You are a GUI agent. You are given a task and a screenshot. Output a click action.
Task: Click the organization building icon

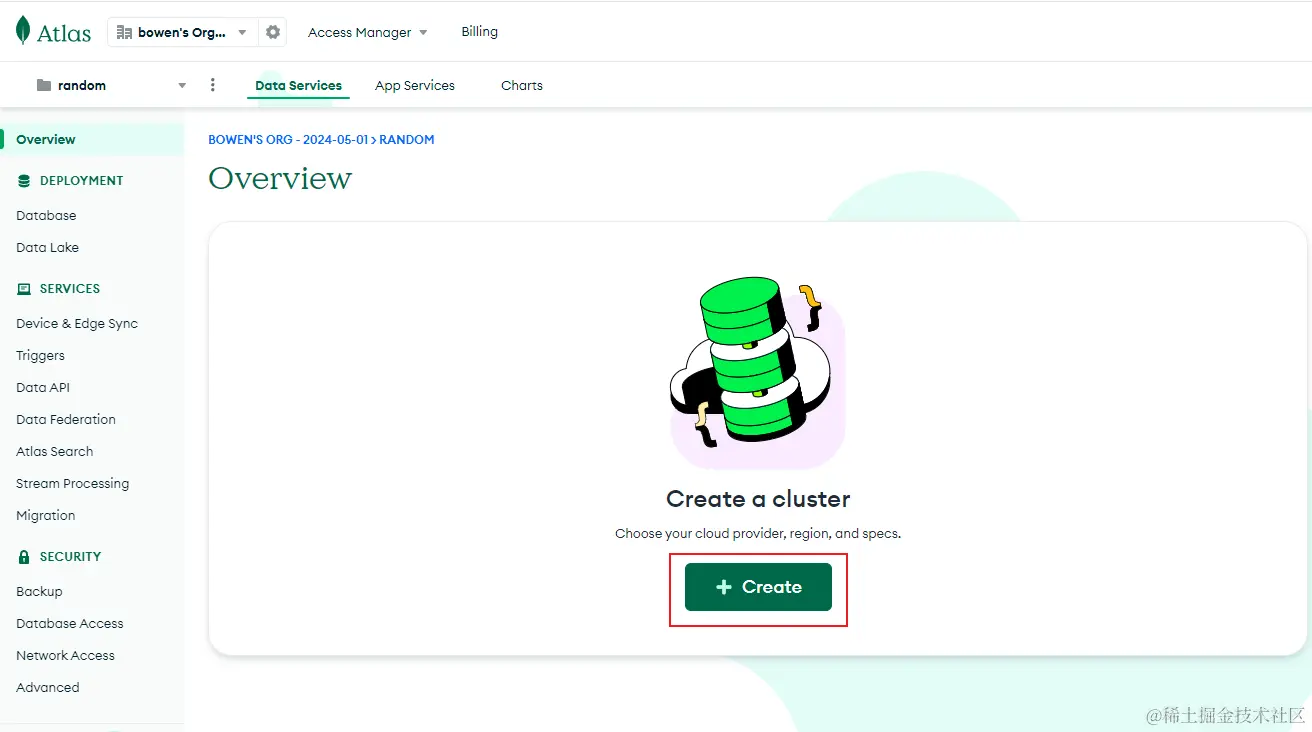[x=124, y=32]
